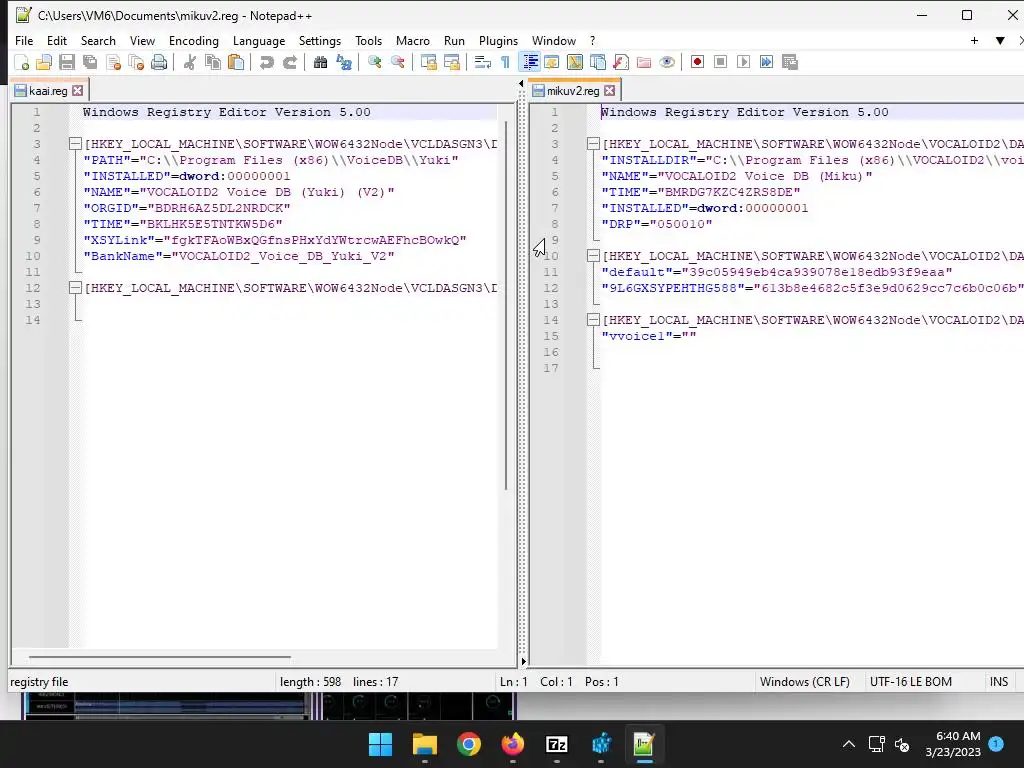Viewport: 1024px width, 768px height.
Task: Open the document list dropdown triangle at top right
Action: [x=1000, y=40]
